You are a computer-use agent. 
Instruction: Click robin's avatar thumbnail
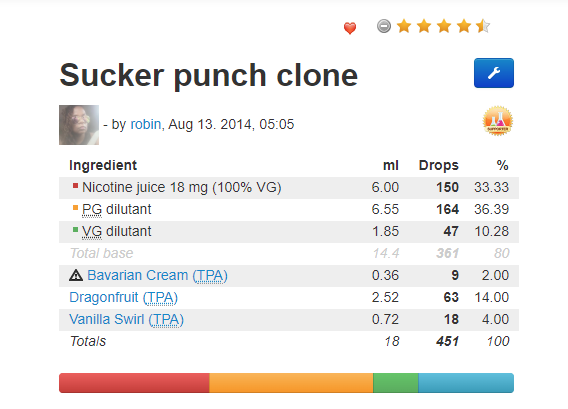click(x=79, y=125)
